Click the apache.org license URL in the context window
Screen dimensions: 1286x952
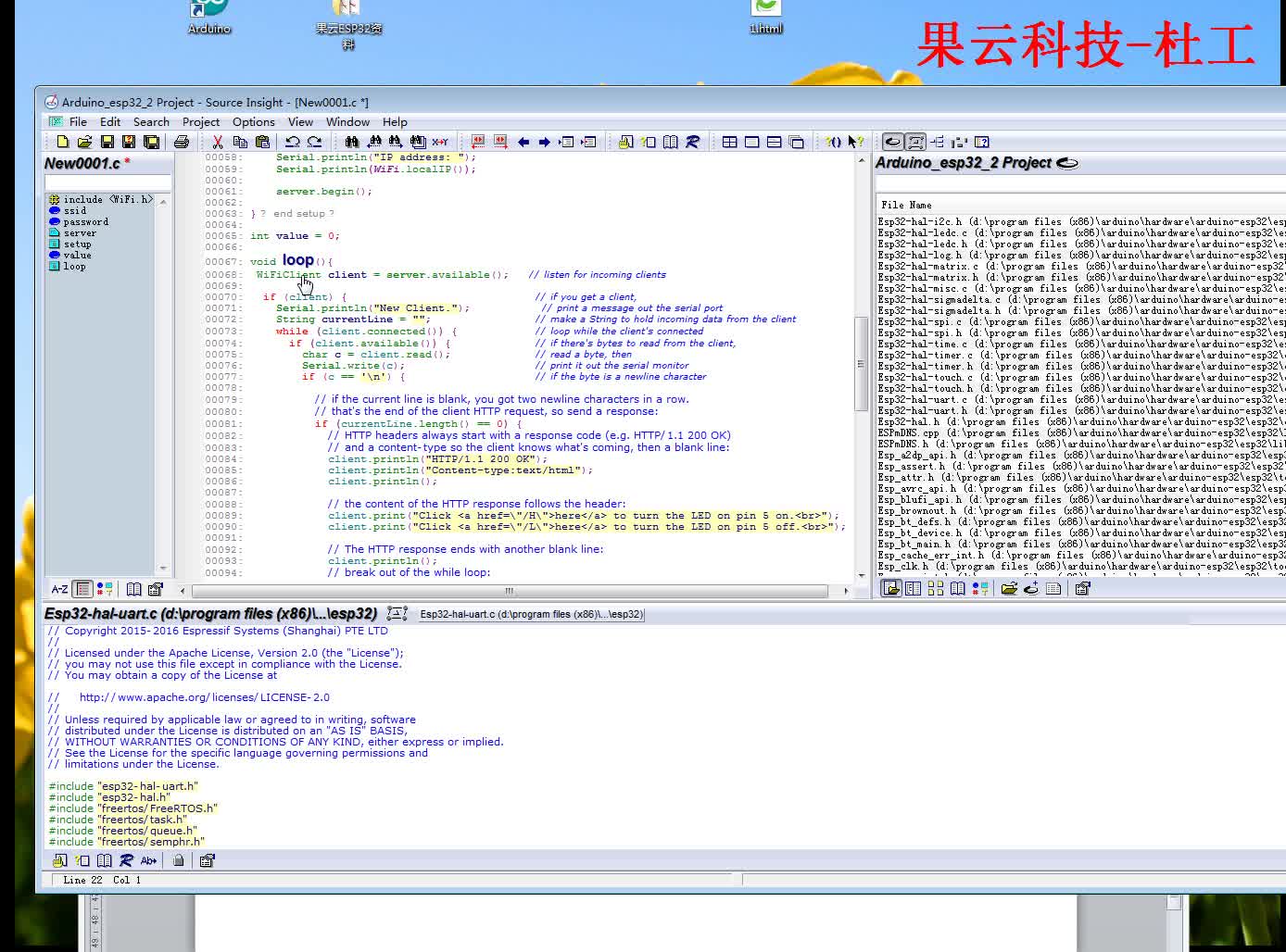point(204,697)
